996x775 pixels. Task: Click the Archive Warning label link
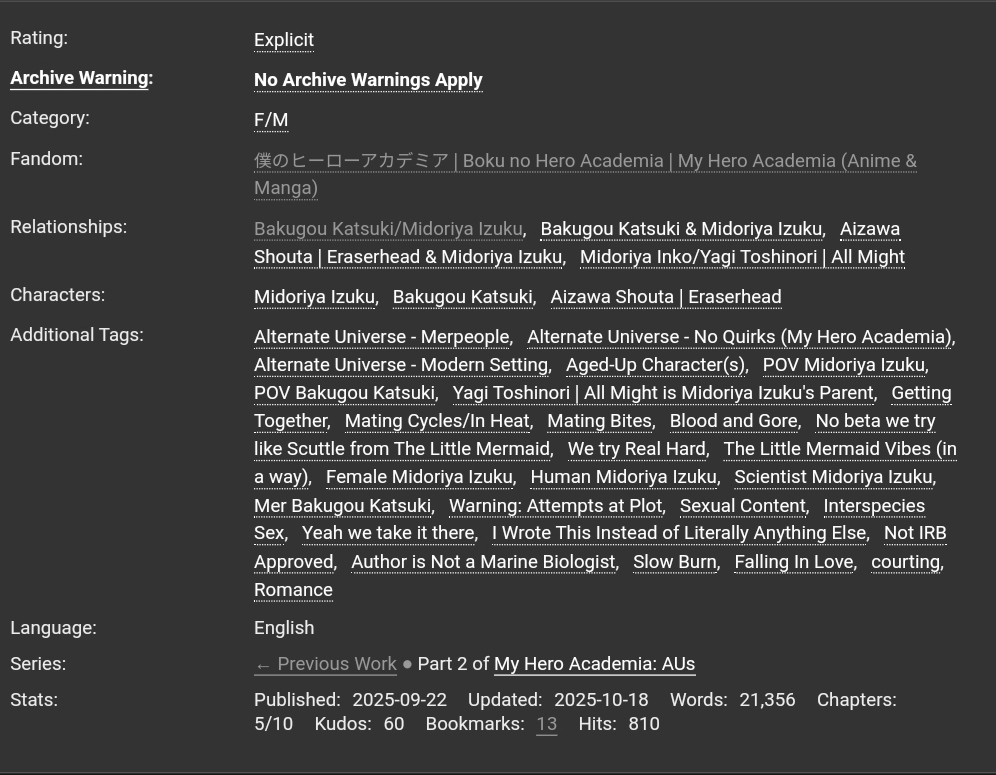coord(79,78)
